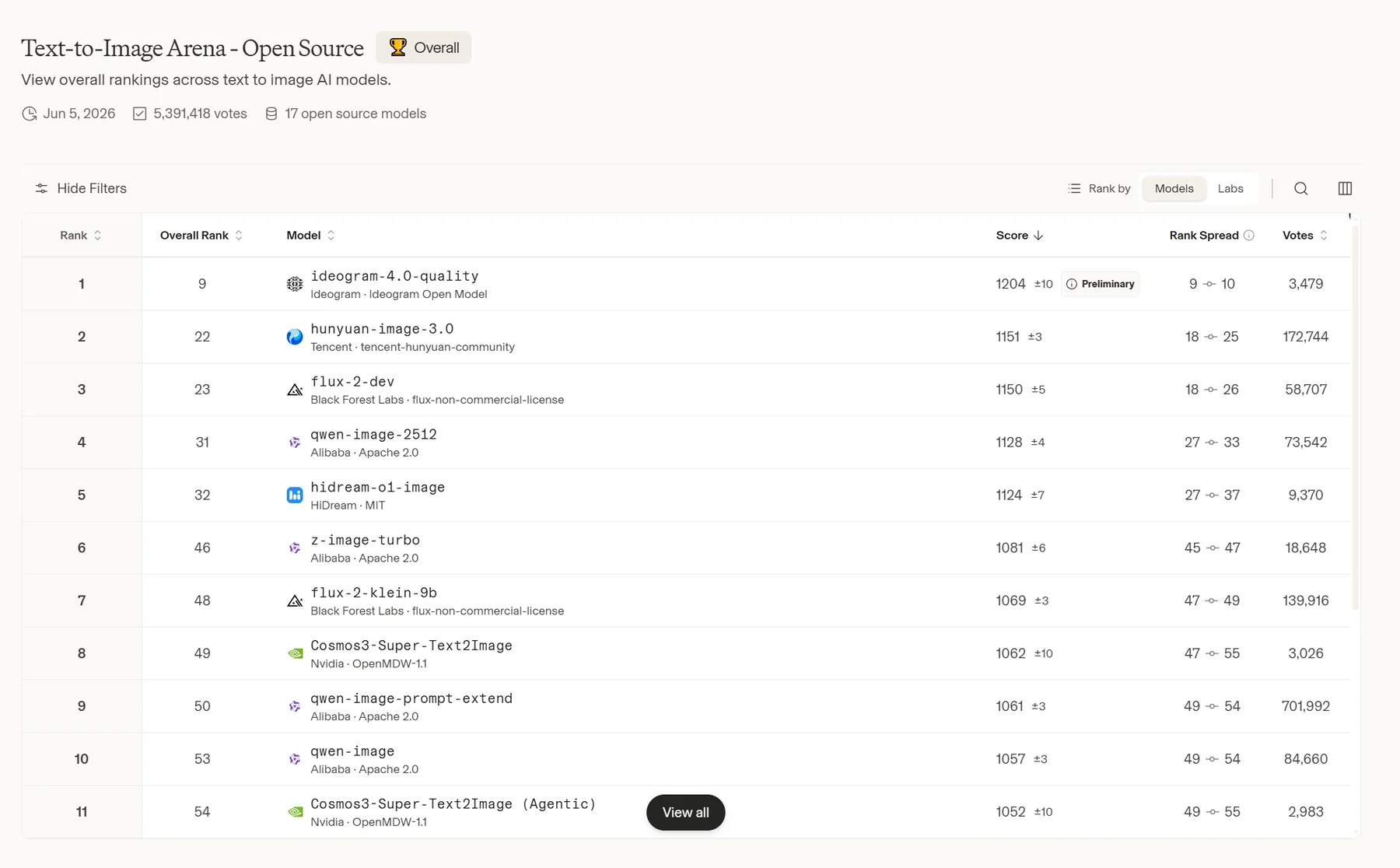Click the rank spread 18 to 26
The width and height of the screenshot is (1400, 868).
[1212, 390]
